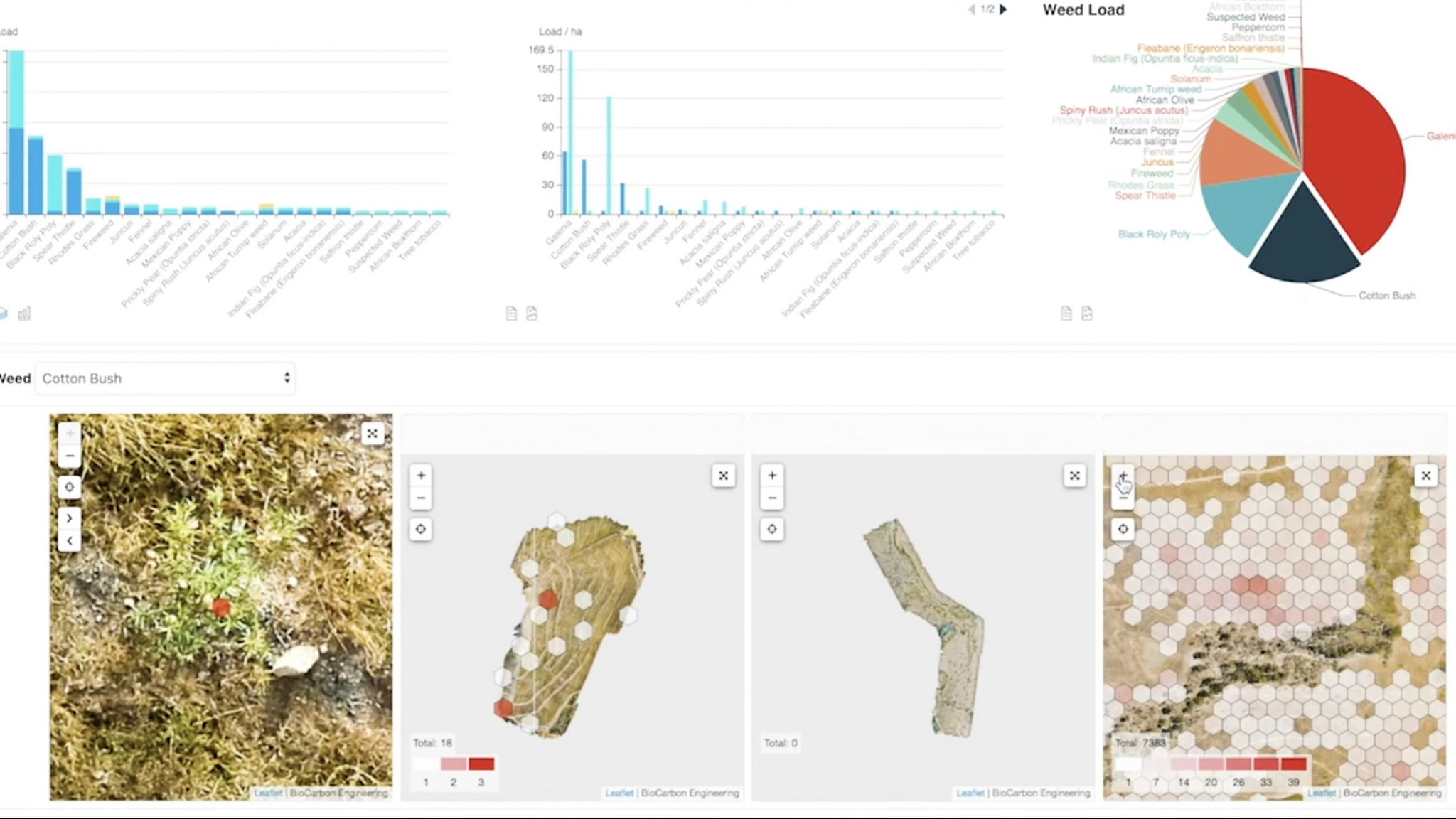1456x819 pixels.
Task: Toggle African Turnip weed pie label
Action: click(x=1156, y=90)
